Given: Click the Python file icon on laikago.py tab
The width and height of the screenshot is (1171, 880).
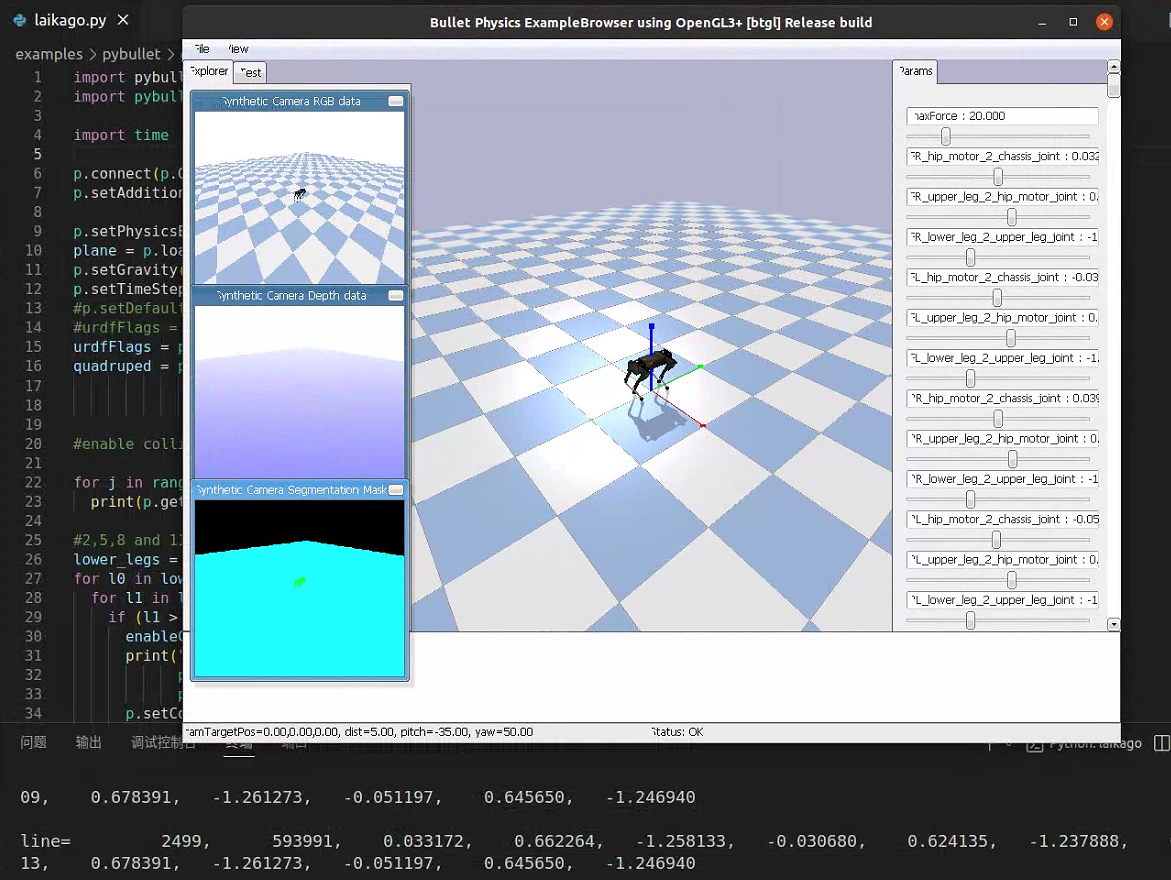Looking at the screenshot, I should [x=19, y=20].
